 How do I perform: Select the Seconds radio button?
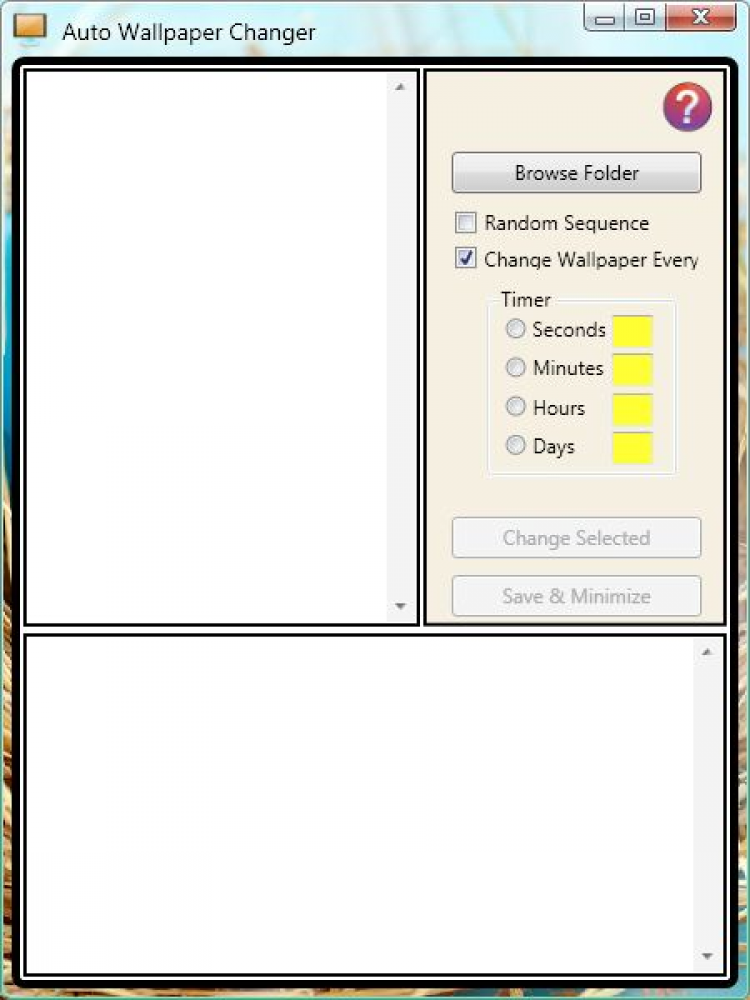point(515,329)
